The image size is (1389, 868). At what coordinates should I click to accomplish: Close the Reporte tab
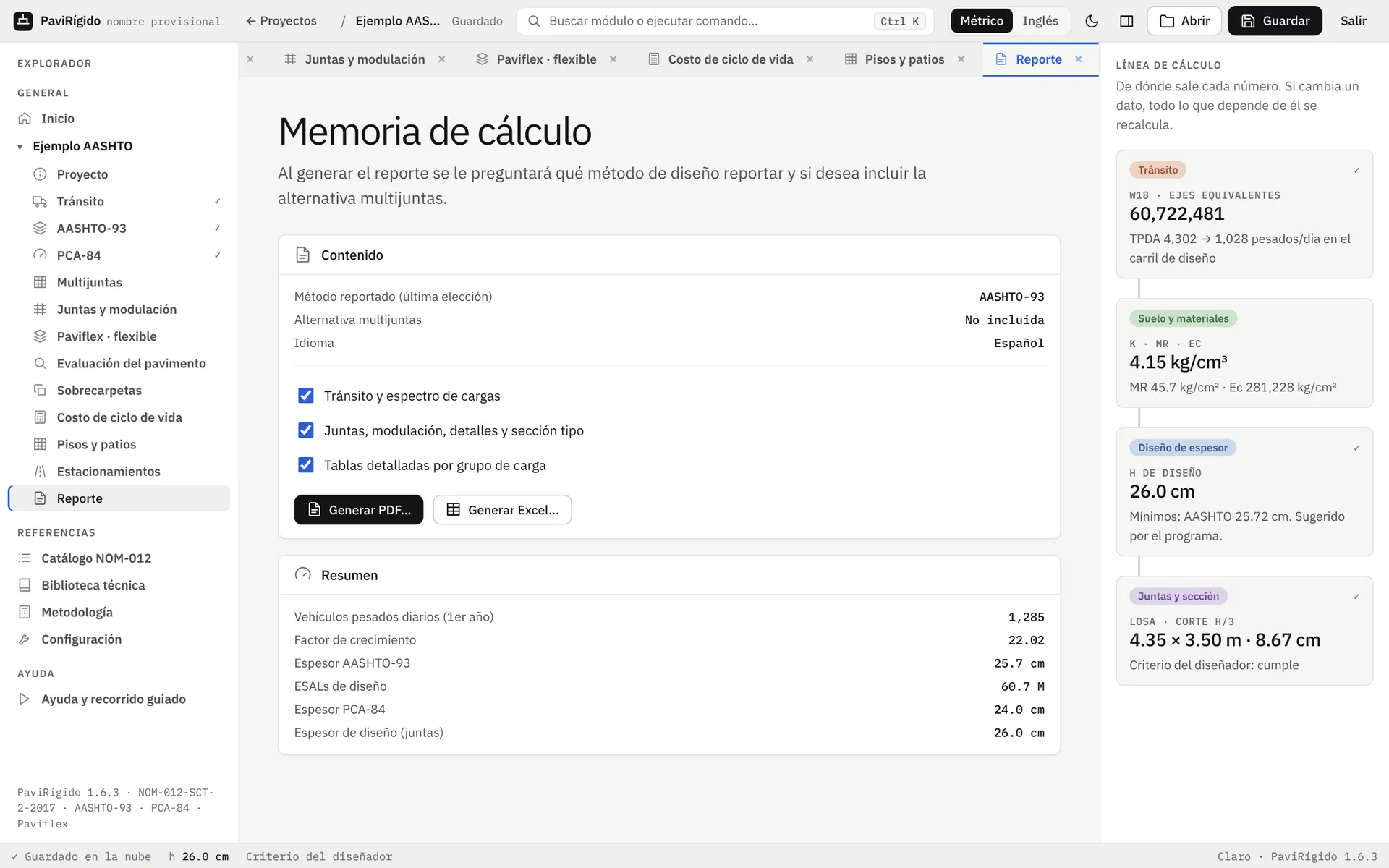tap(1079, 59)
